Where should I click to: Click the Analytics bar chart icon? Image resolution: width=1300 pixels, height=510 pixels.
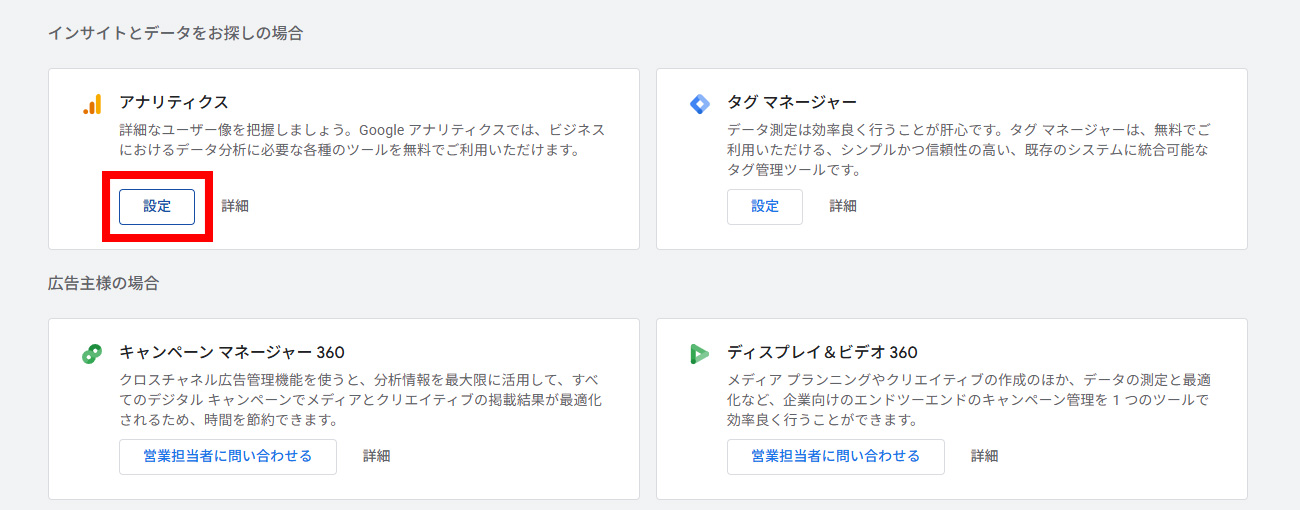click(x=92, y=104)
